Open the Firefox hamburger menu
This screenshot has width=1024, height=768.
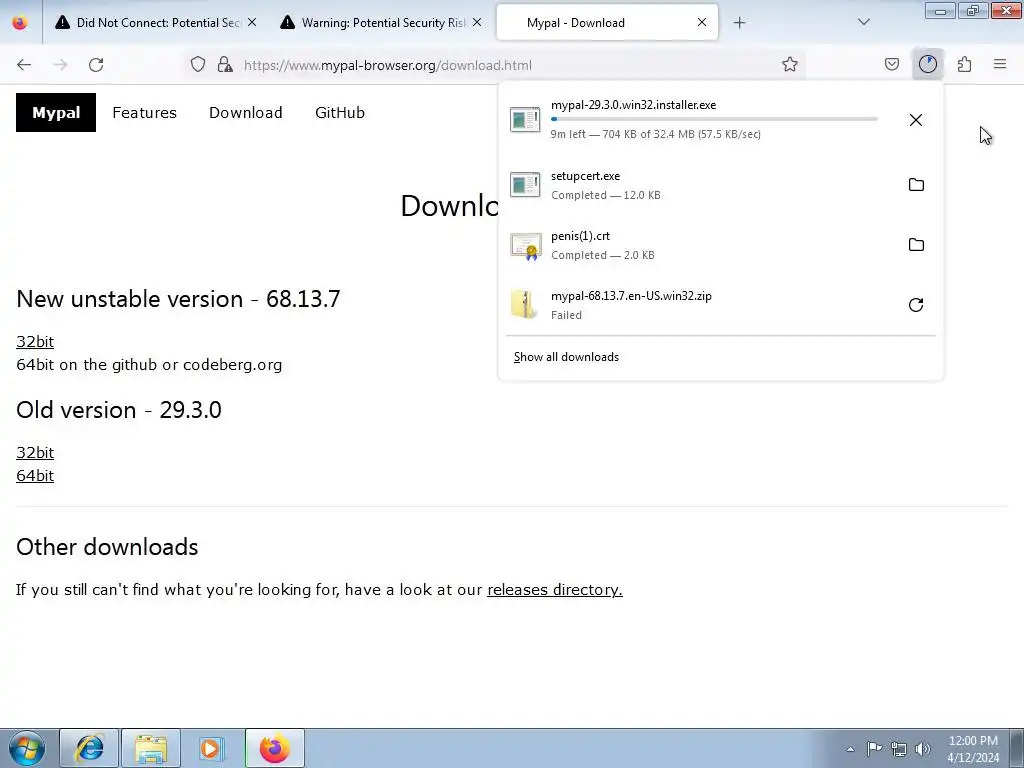click(x=1000, y=64)
